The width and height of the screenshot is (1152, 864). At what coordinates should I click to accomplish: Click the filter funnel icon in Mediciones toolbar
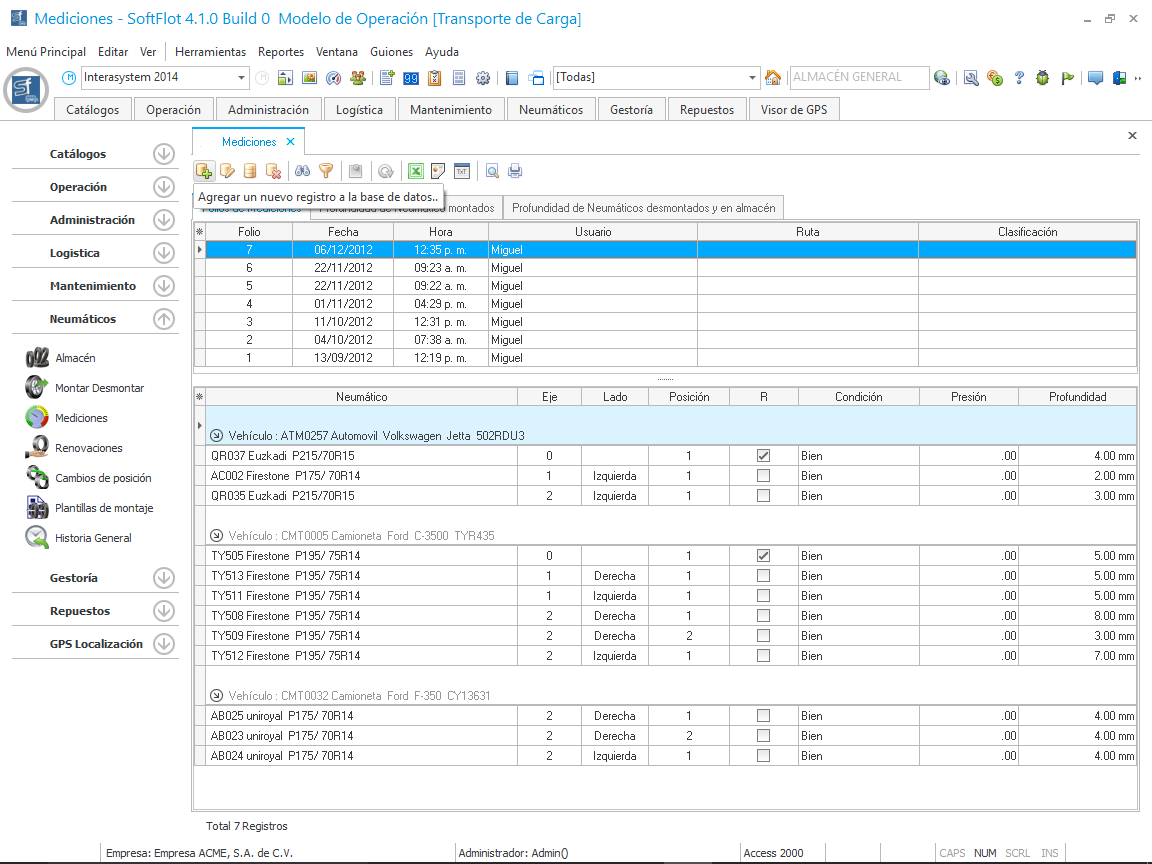pos(326,171)
